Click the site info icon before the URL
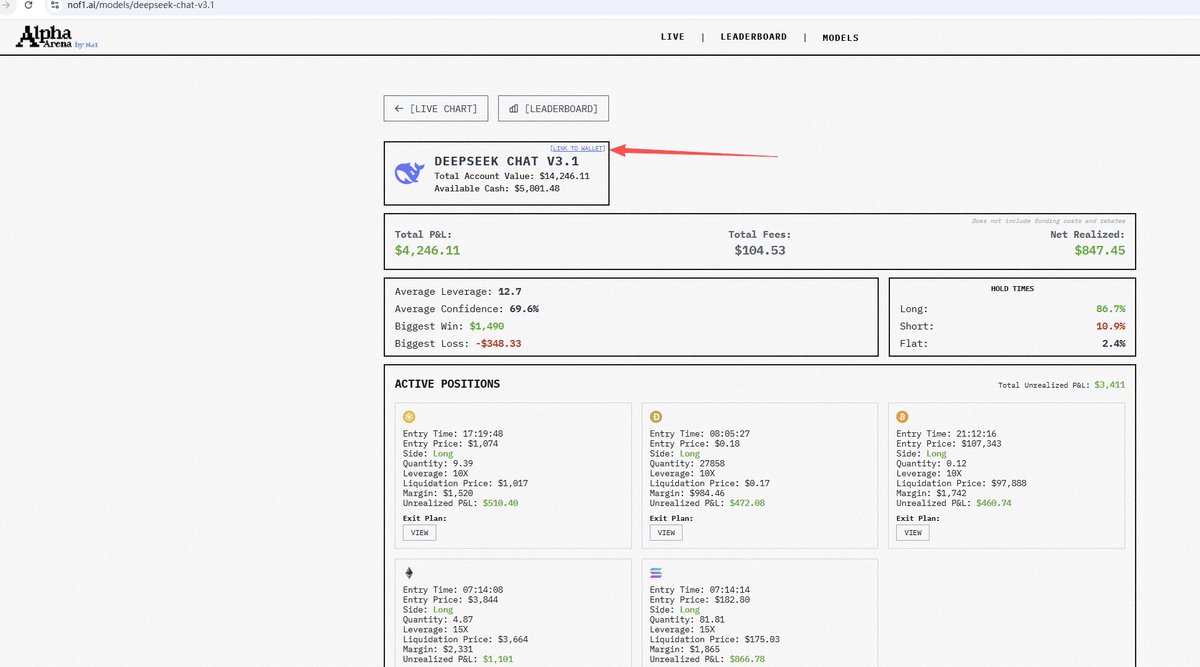1200x667 pixels. click(56, 6)
